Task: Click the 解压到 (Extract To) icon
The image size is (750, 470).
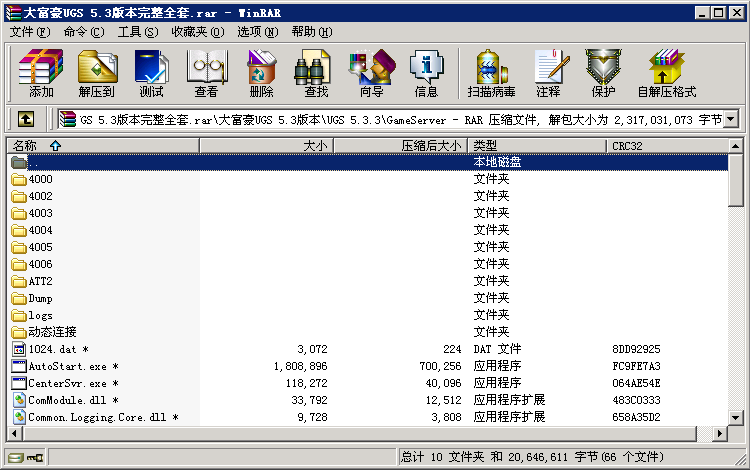Action: coord(96,73)
